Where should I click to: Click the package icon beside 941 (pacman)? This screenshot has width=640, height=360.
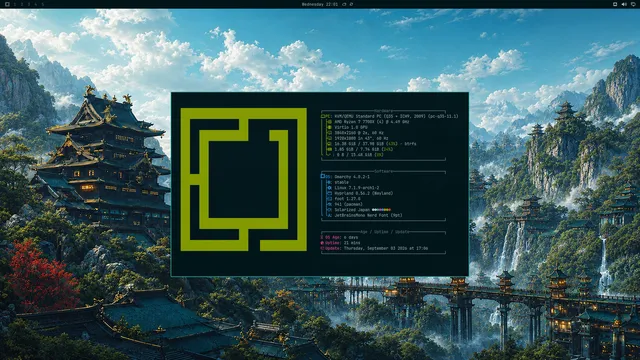(329, 204)
